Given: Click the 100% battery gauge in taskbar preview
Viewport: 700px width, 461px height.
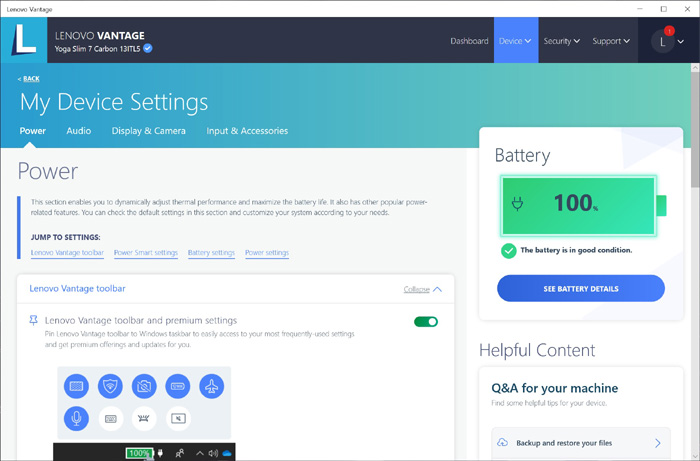Looking at the screenshot, I should pyautogui.click(x=139, y=453).
